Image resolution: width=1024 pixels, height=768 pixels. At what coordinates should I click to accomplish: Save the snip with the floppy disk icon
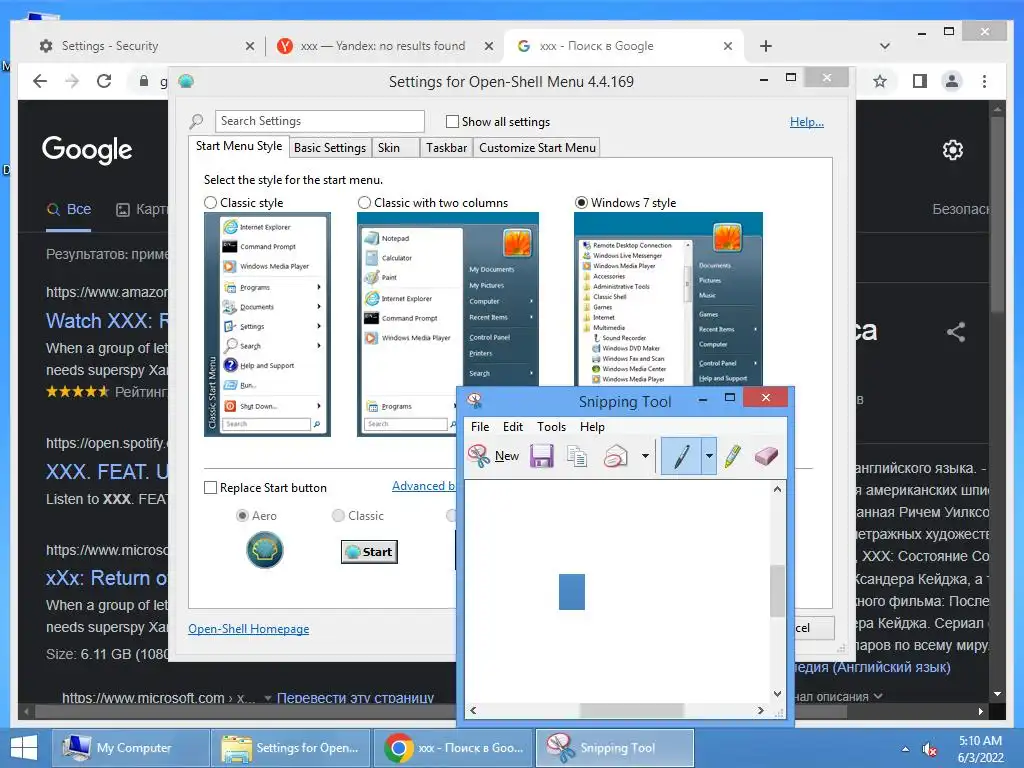tap(541, 456)
